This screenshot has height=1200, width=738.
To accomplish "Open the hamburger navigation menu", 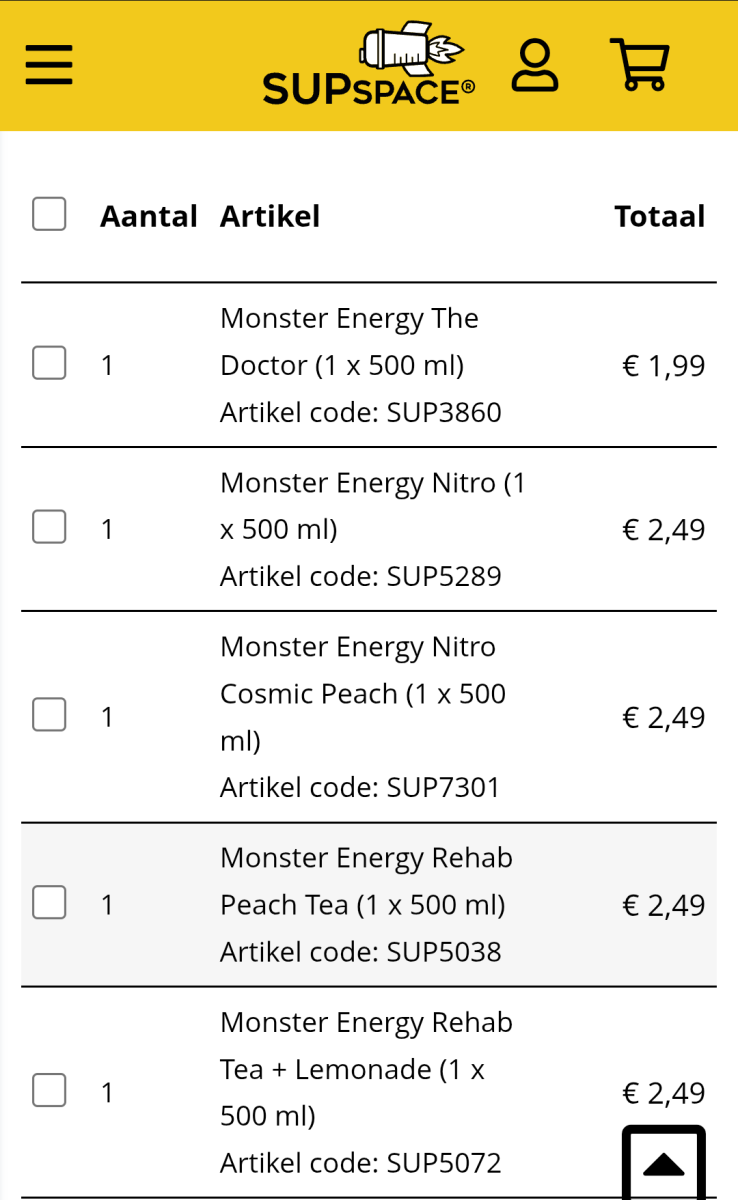I will pyautogui.click(x=49, y=66).
